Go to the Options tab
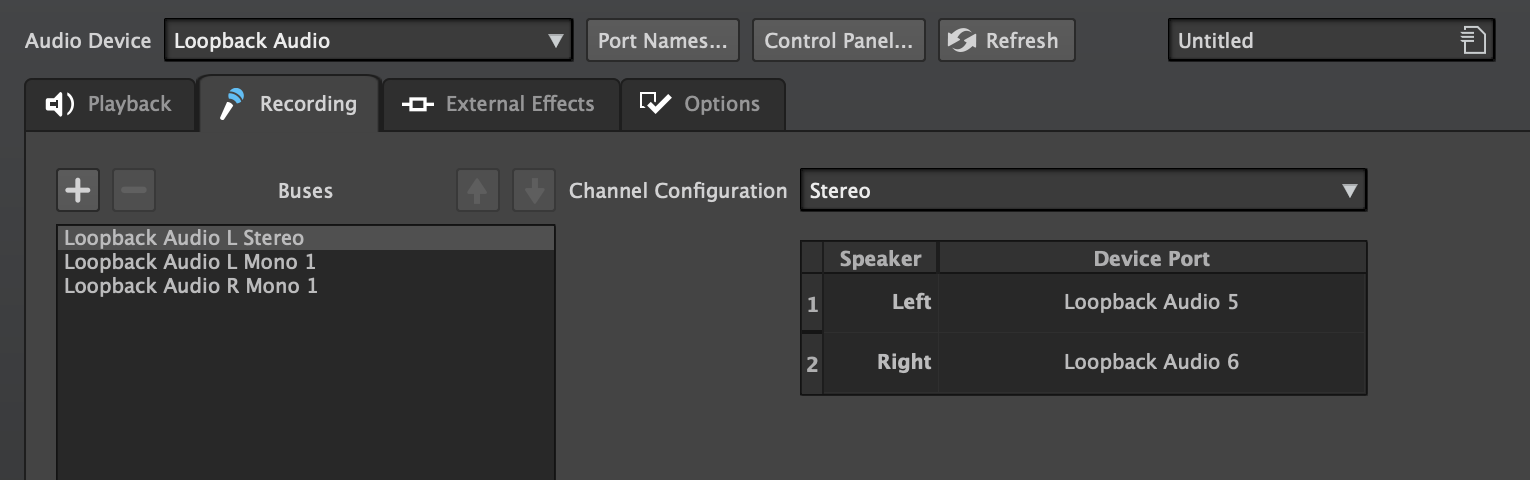Image resolution: width=1530 pixels, height=480 pixels. click(x=702, y=104)
